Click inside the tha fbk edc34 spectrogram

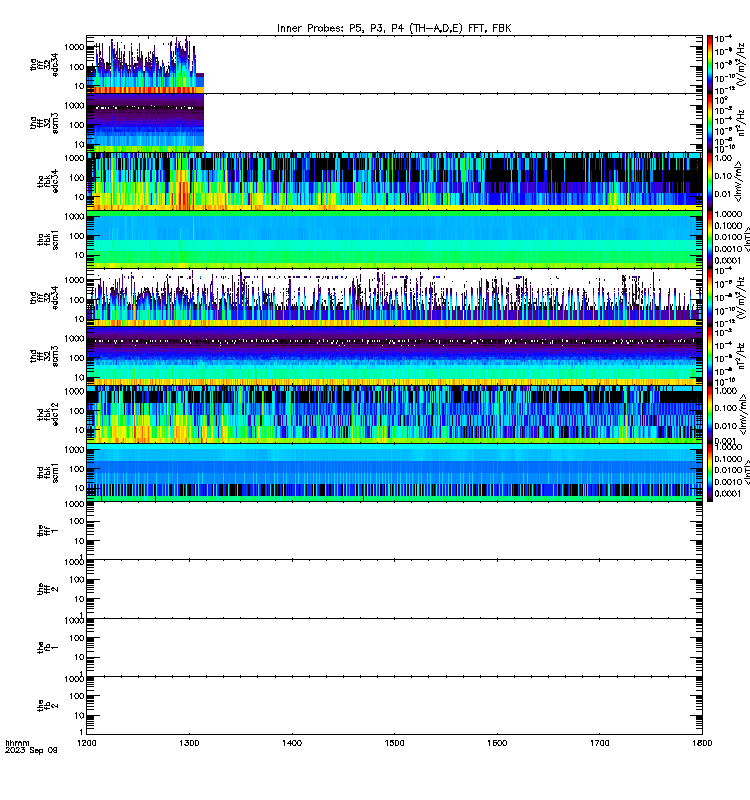(x=394, y=181)
